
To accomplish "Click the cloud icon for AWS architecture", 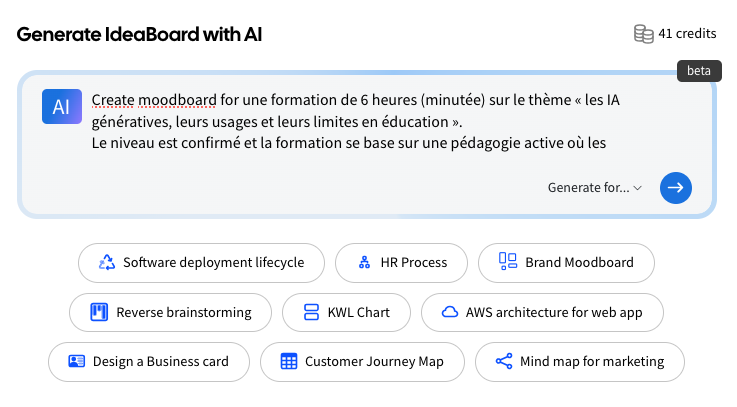I will (450, 312).
